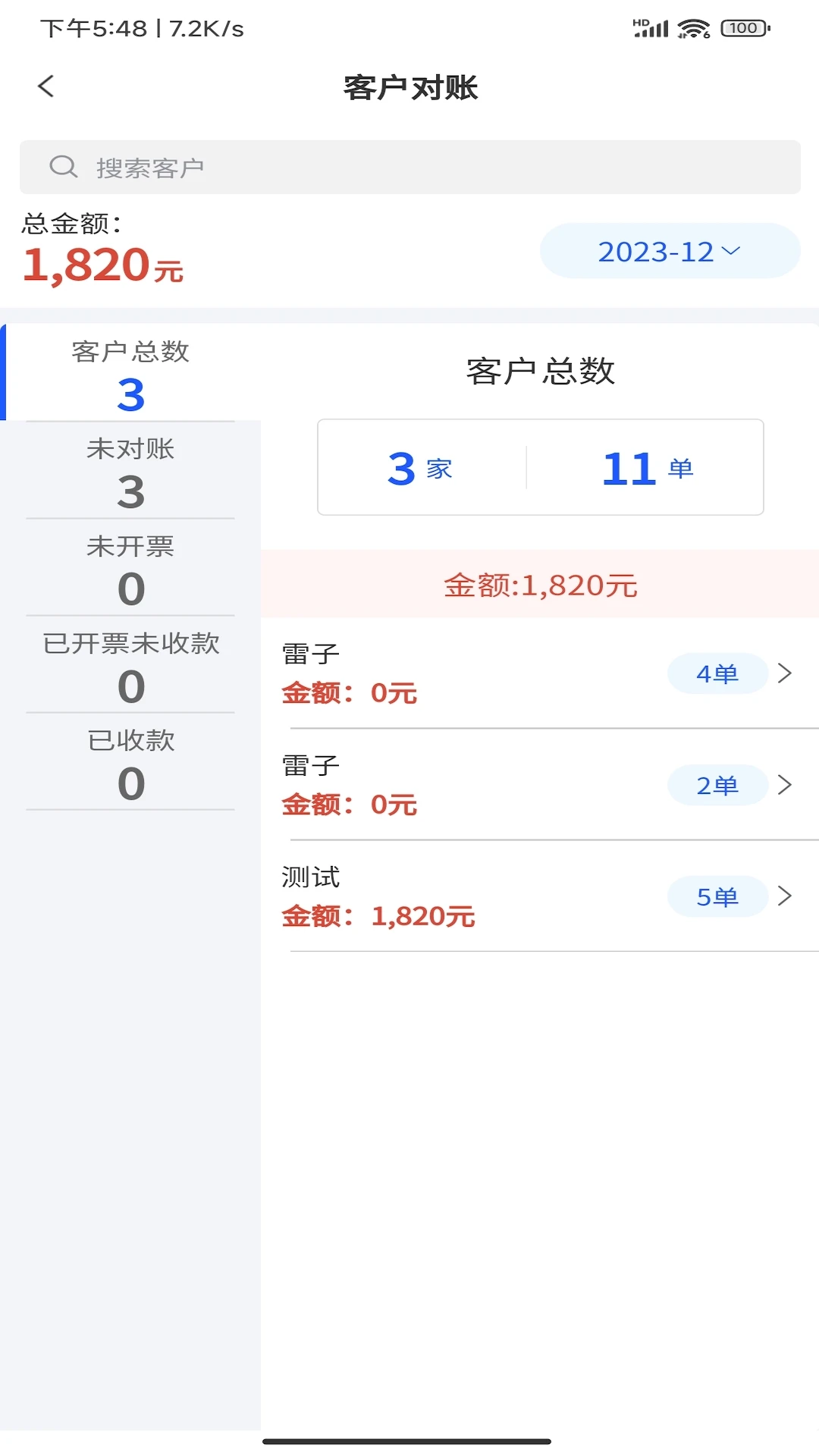Image resolution: width=819 pixels, height=1456 pixels.
Task: Expand the chevron beside 2单
Action: click(785, 785)
